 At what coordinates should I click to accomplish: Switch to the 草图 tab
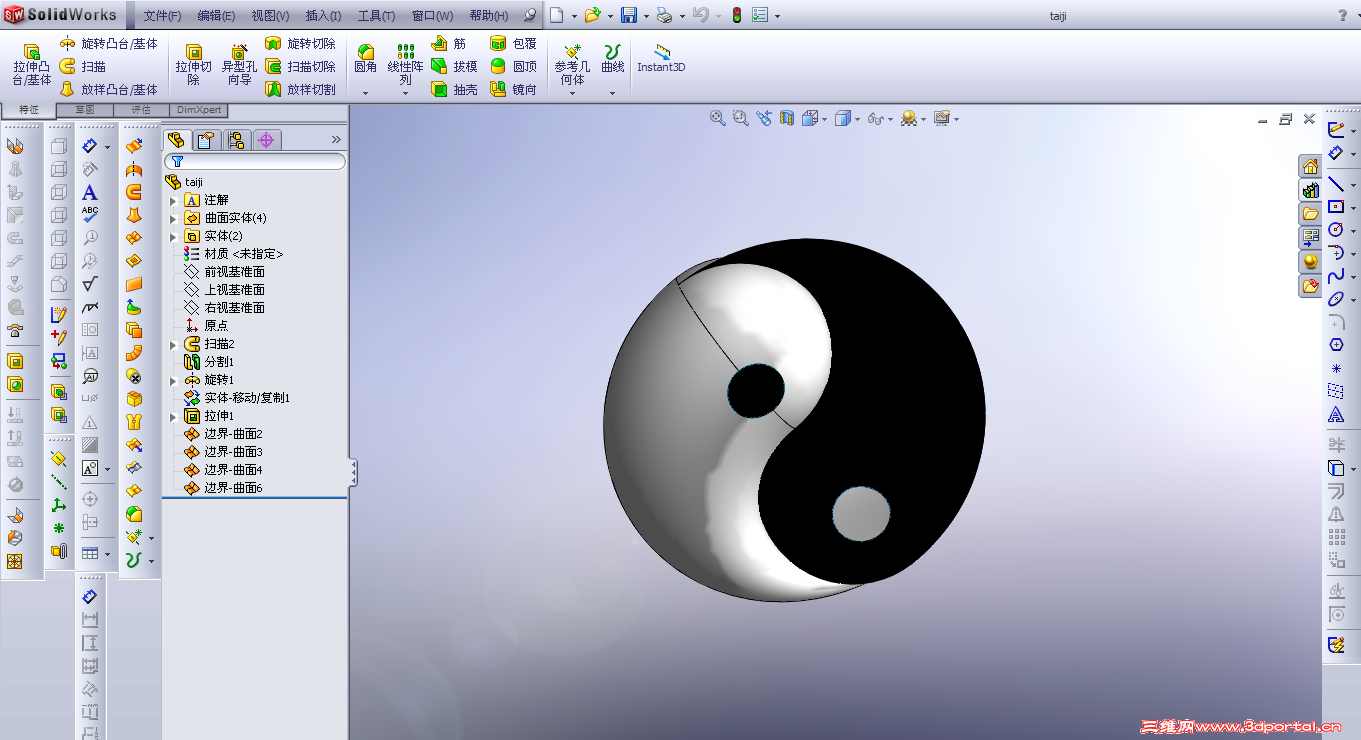(x=85, y=110)
